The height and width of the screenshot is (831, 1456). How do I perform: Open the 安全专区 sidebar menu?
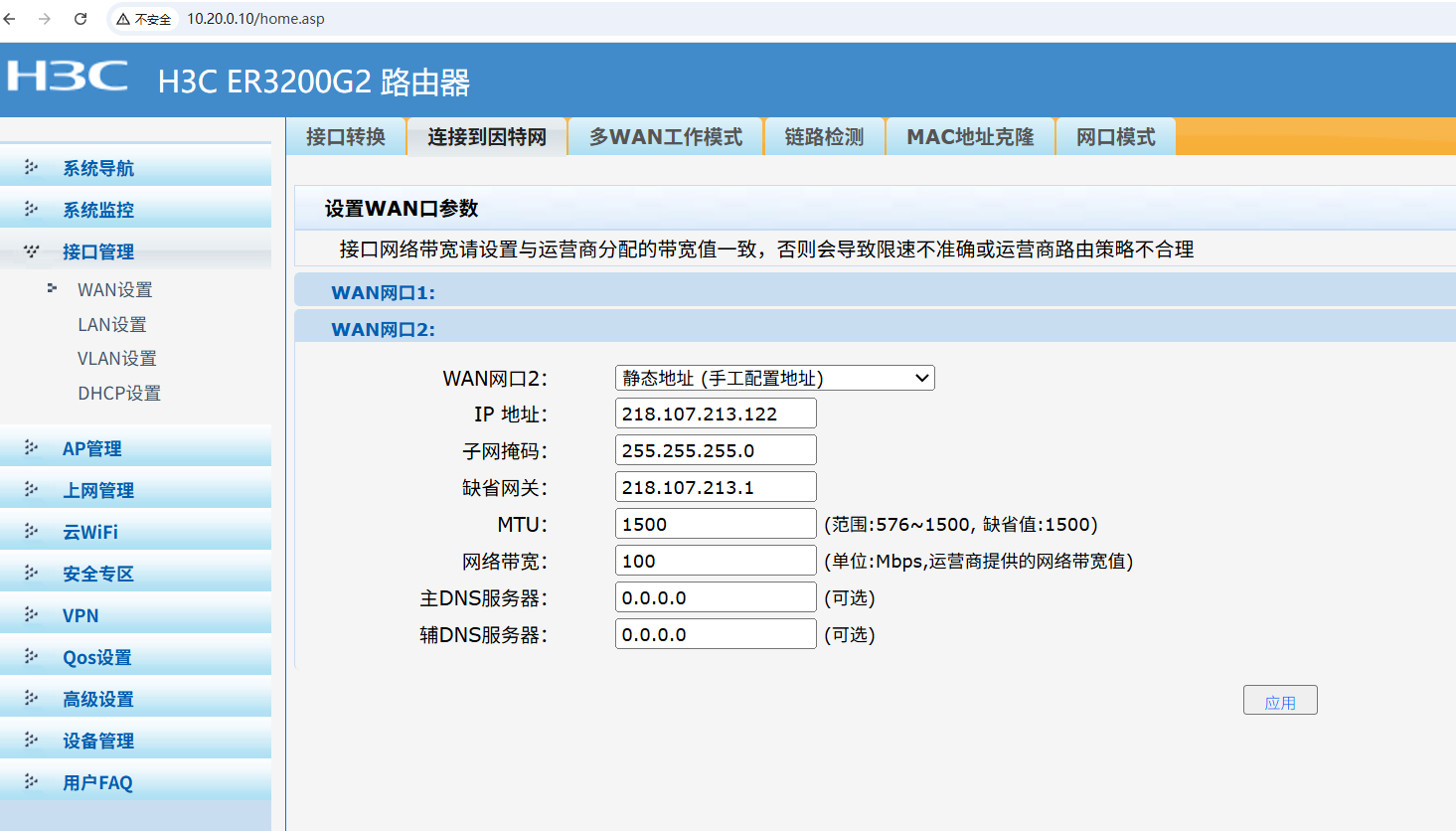click(97, 574)
